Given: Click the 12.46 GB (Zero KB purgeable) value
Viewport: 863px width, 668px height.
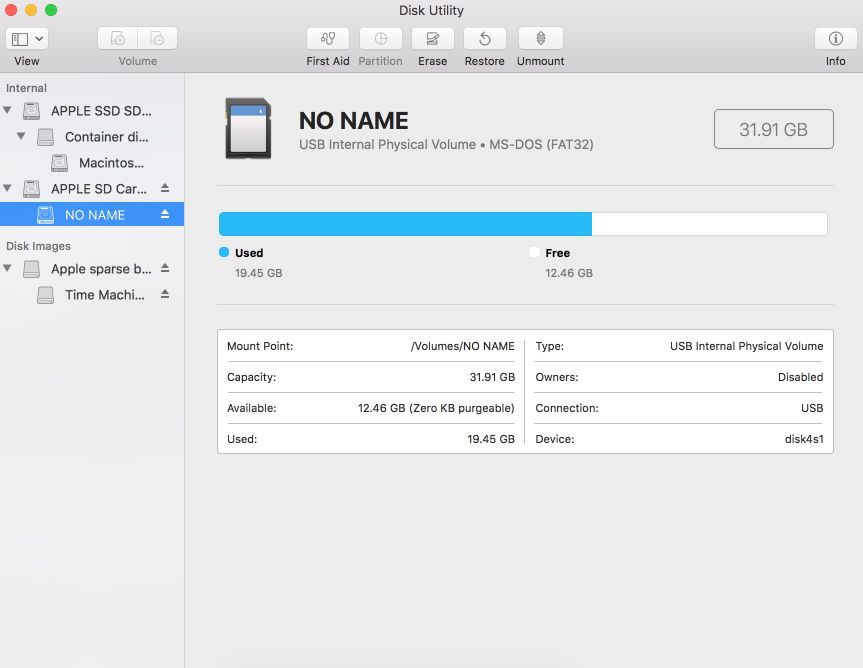Looking at the screenshot, I should coord(436,408).
